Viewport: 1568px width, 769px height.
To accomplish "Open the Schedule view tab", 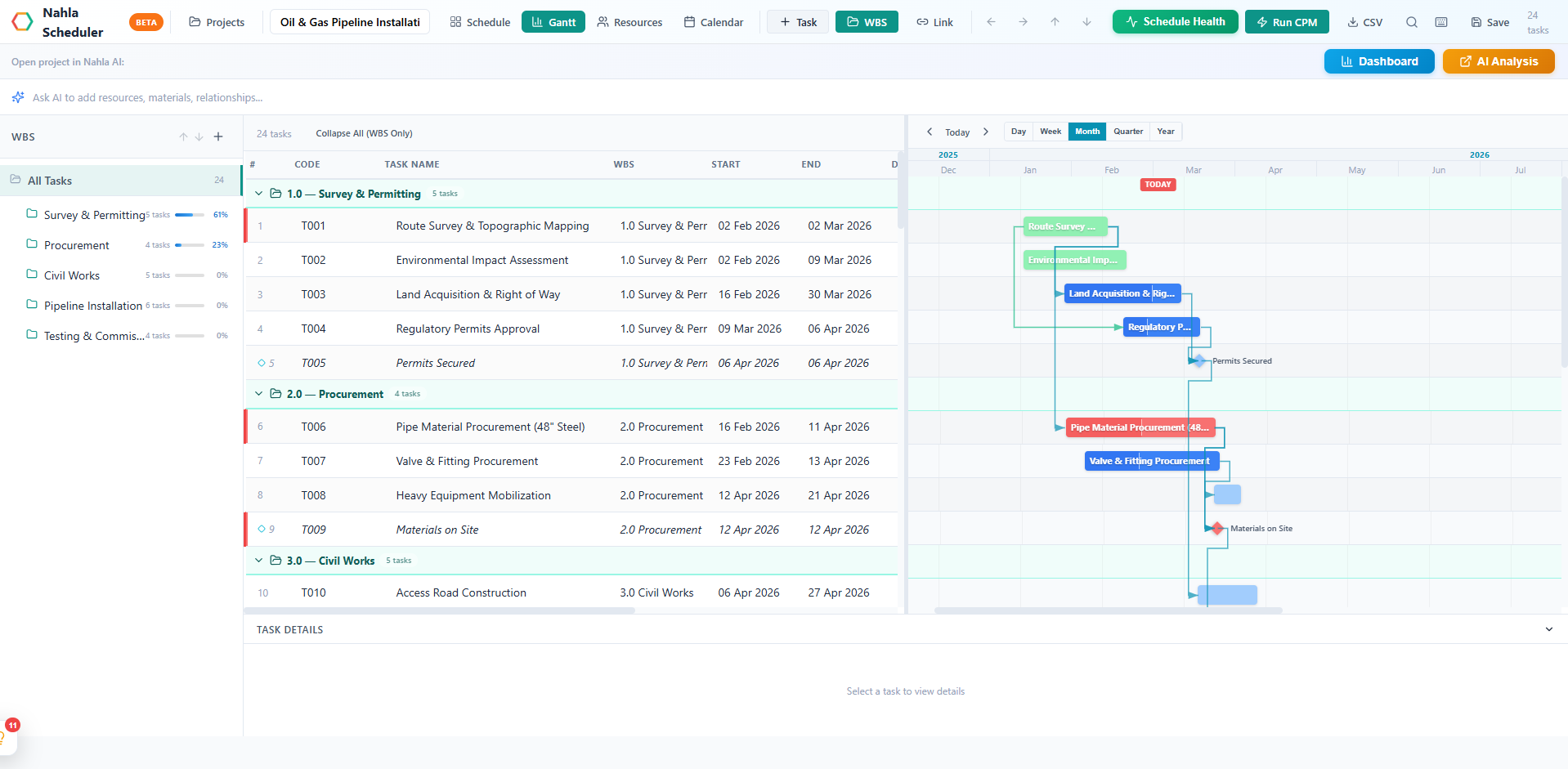I will pyautogui.click(x=479, y=22).
